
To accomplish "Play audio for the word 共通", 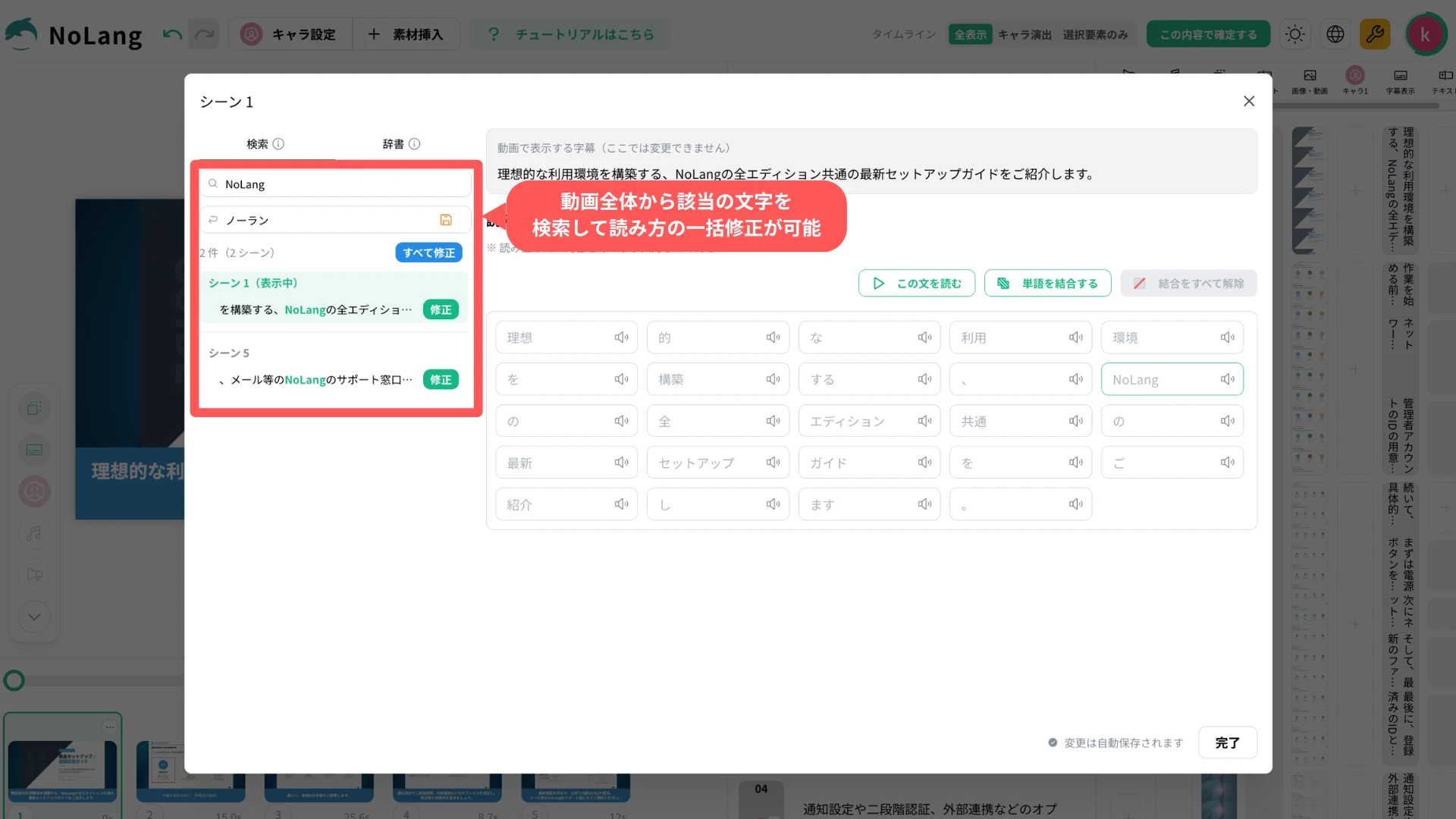I will click(1075, 421).
